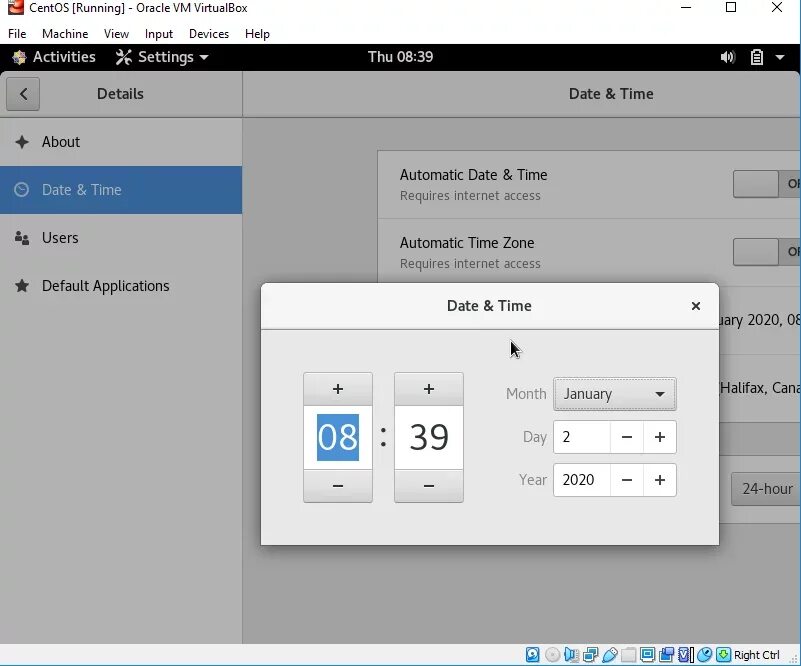Click the network adapter status icon
The image size is (801, 666).
591,655
